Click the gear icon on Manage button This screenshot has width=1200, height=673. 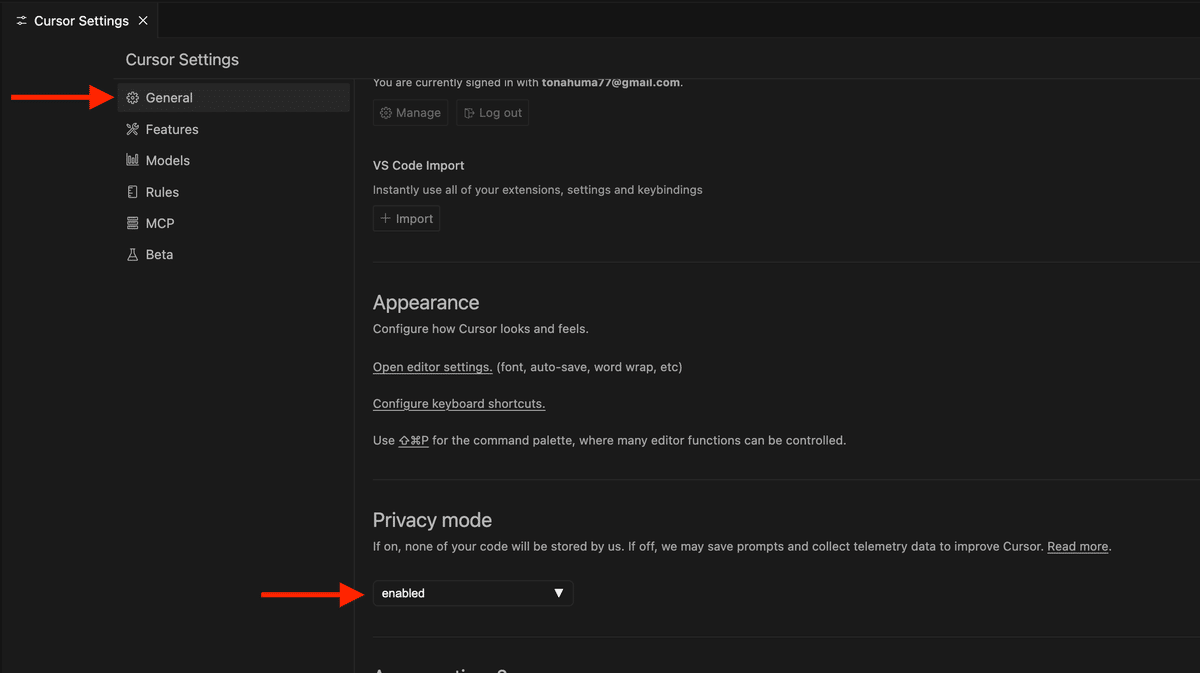(386, 113)
